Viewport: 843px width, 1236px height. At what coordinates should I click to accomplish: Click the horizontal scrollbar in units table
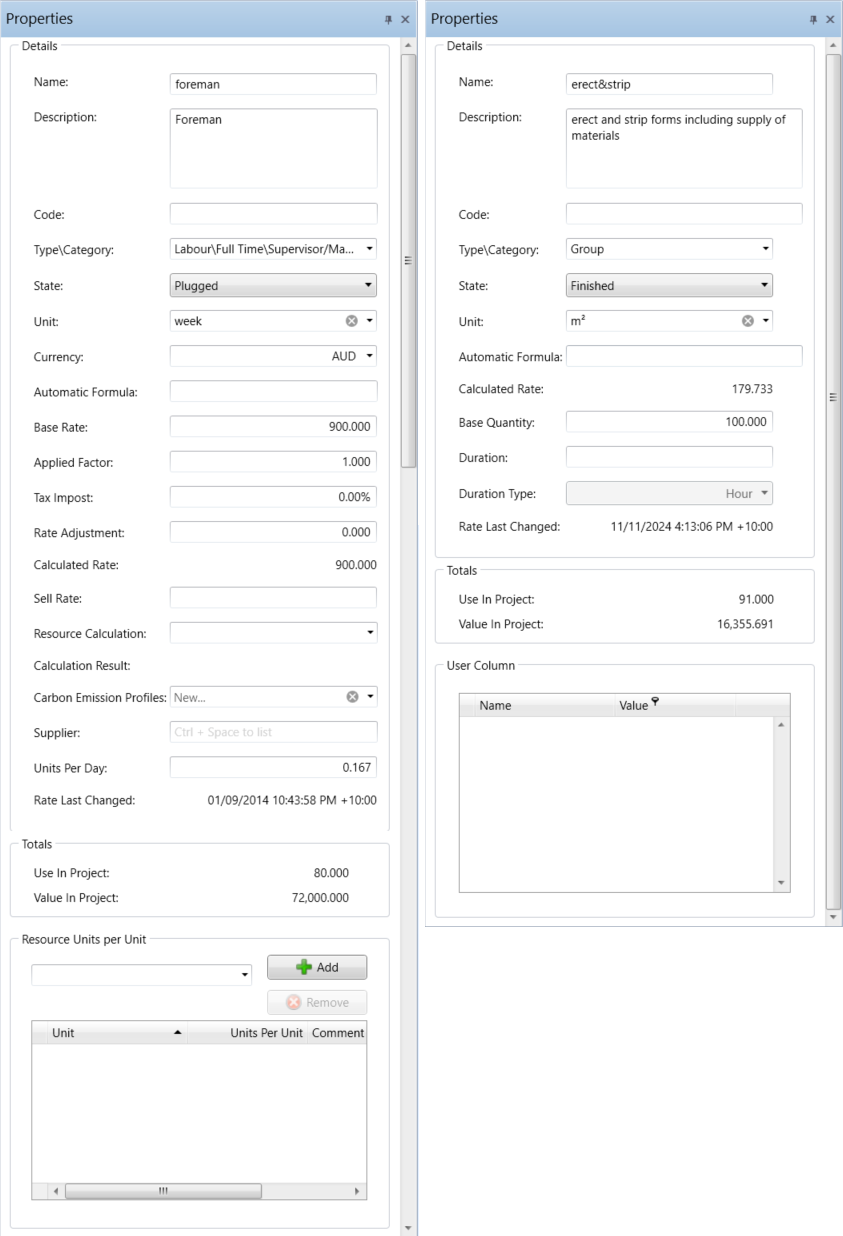[162, 1191]
